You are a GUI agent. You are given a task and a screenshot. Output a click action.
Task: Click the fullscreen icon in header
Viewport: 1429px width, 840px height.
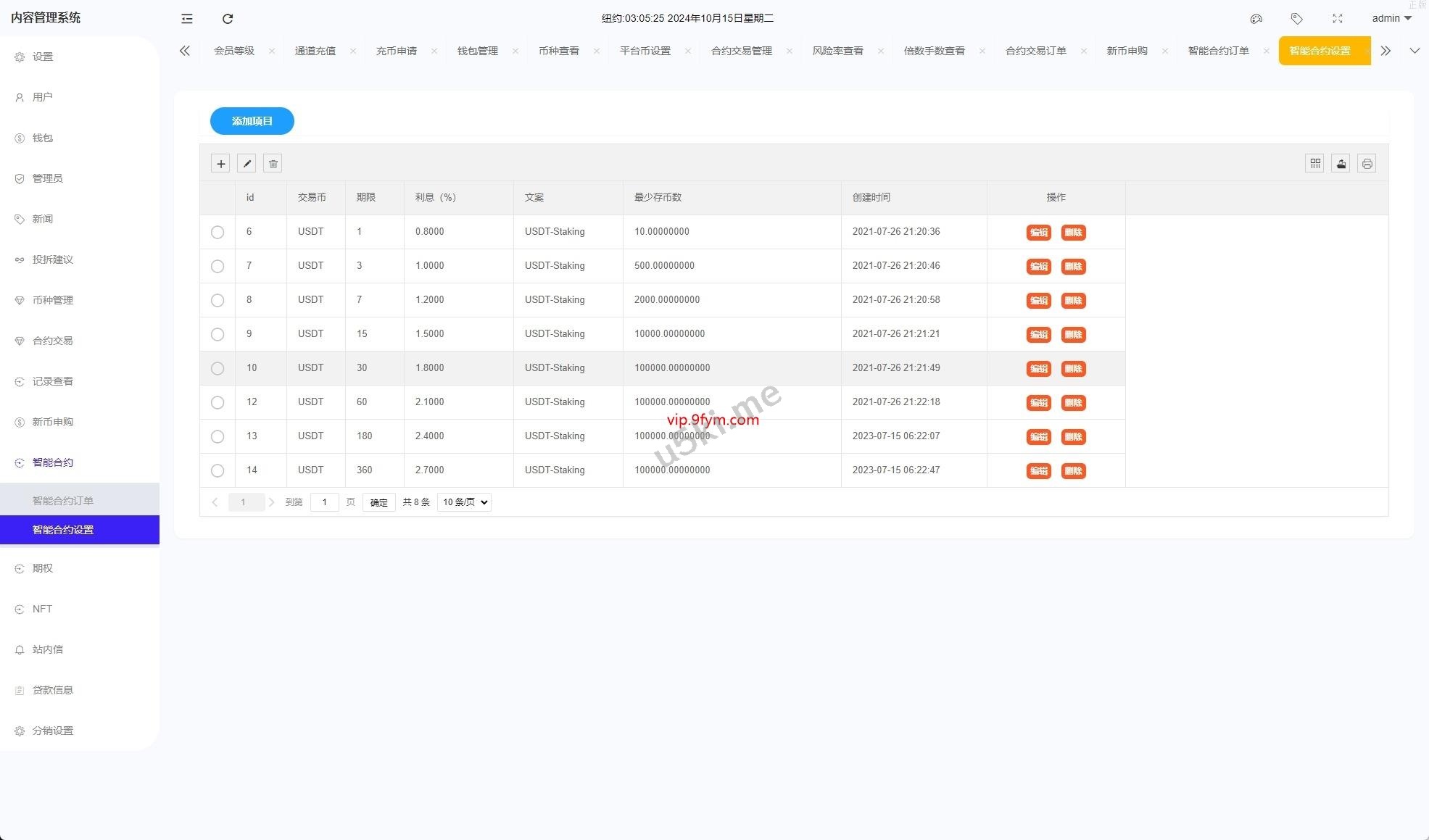(1337, 19)
